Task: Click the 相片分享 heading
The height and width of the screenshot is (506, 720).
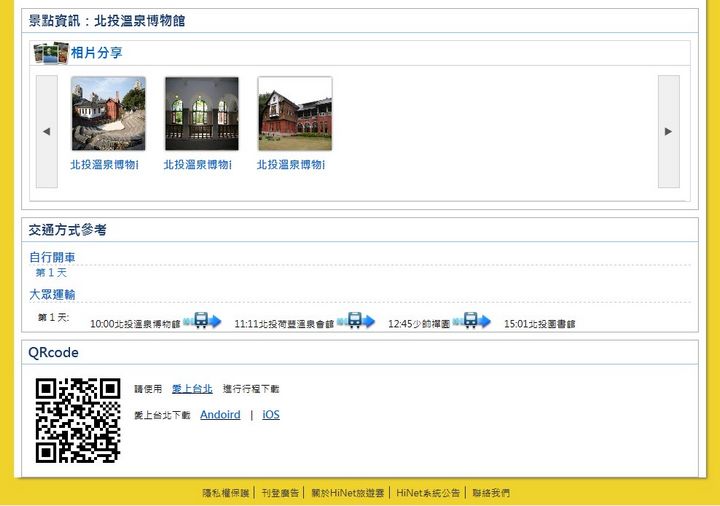Action: coord(96,53)
